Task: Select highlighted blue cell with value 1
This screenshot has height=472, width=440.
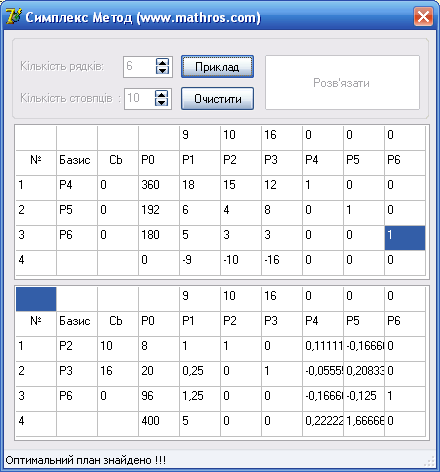Action: pos(405,238)
